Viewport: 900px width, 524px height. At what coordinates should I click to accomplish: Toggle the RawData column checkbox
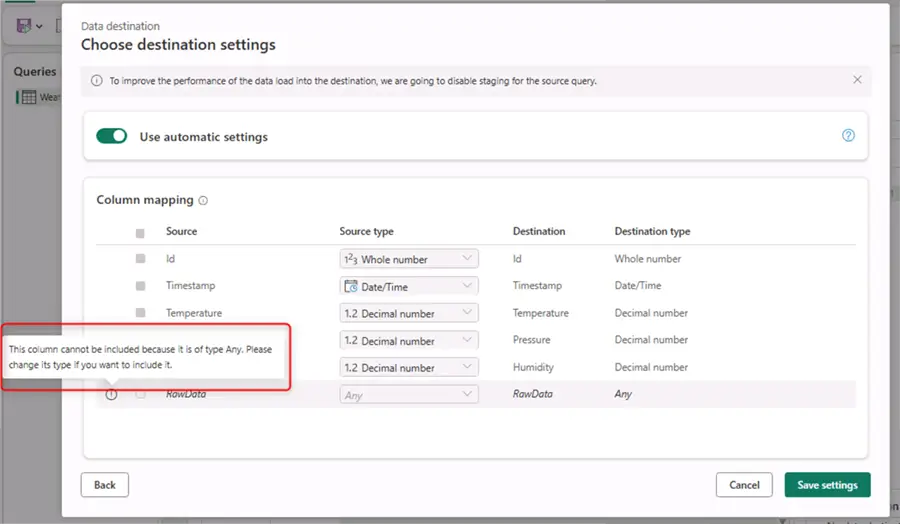pos(141,394)
